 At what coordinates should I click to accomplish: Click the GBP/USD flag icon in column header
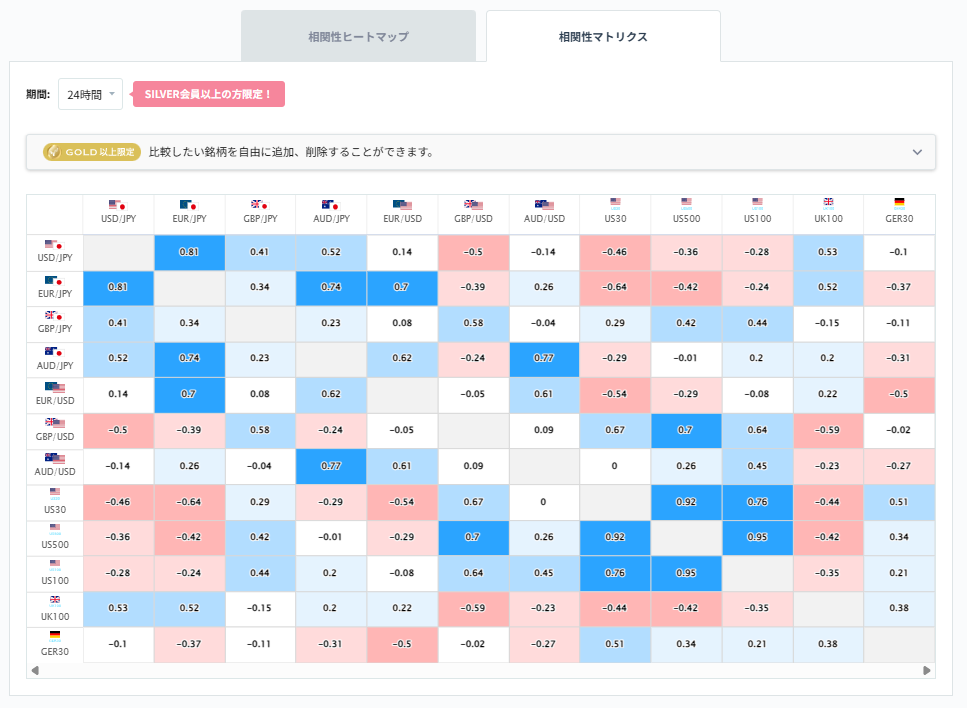[473, 203]
